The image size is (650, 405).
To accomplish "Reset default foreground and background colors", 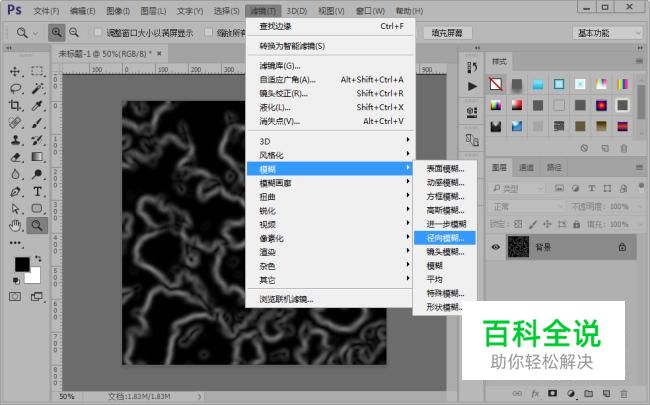I will (x=16, y=281).
